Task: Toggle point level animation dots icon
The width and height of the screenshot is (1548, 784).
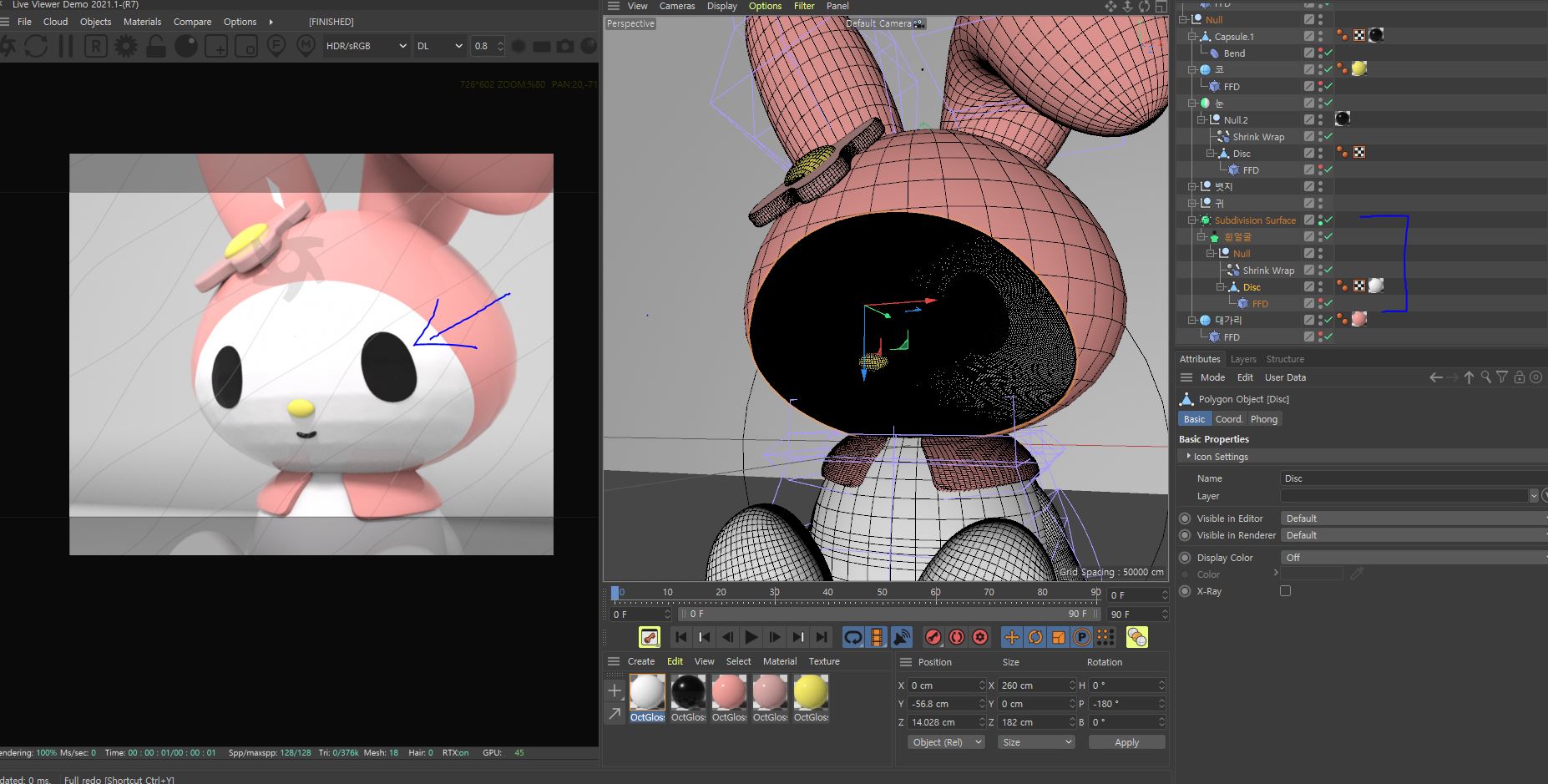Action: (1105, 637)
